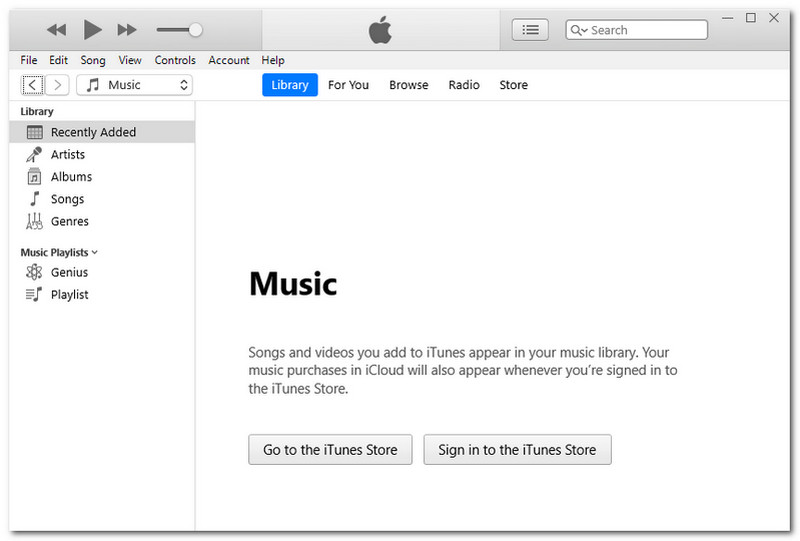This screenshot has height=541, width=800.
Task: Click Sign in to the iTunes Store
Action: point(517,450)
